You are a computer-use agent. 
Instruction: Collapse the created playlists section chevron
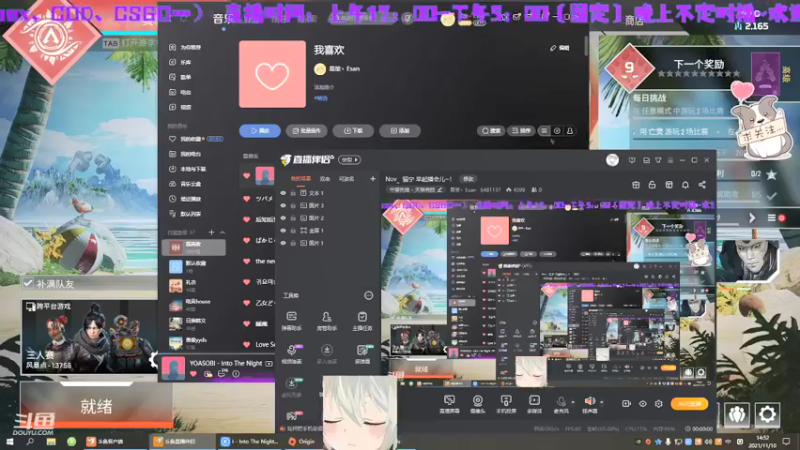click(222, 232)
